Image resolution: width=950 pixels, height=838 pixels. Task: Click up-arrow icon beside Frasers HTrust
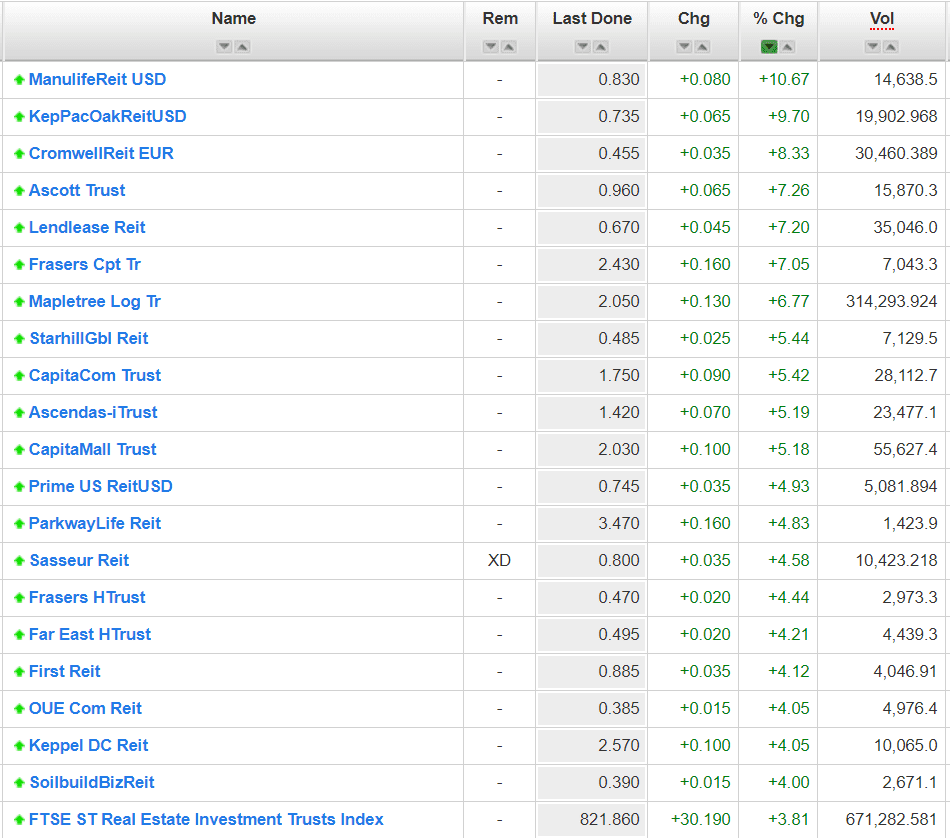pyautogui.click(x=19, y=598)
